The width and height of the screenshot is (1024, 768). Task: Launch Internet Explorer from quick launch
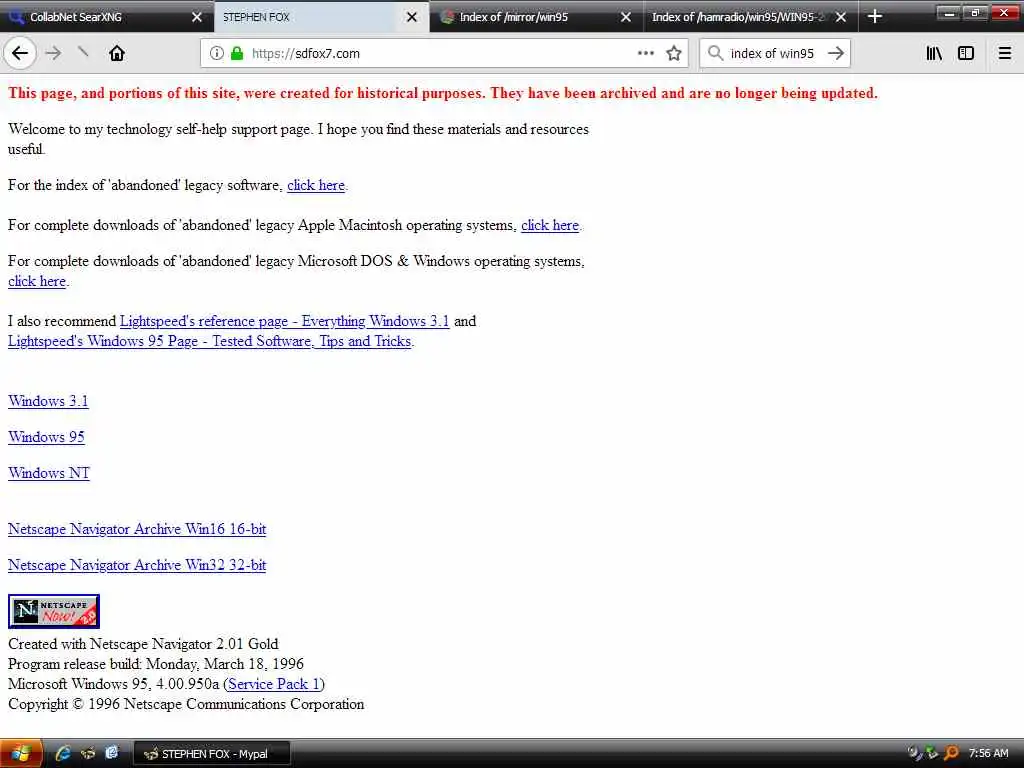point(63,754)
